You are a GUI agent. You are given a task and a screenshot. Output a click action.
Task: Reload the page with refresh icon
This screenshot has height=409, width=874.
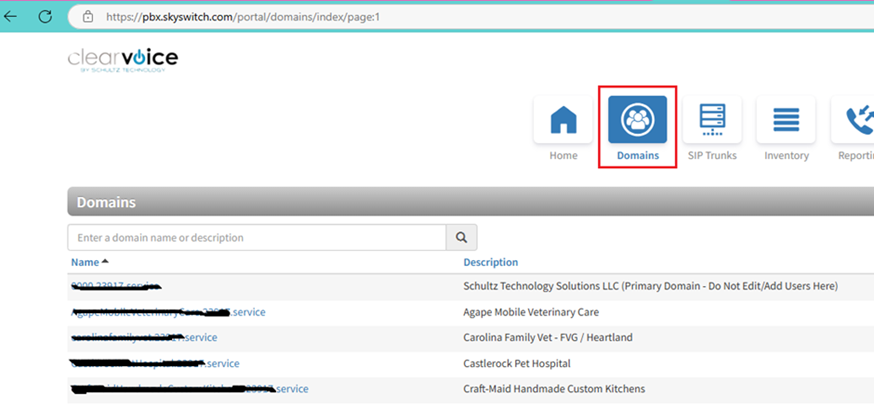[x=45, y=16]
